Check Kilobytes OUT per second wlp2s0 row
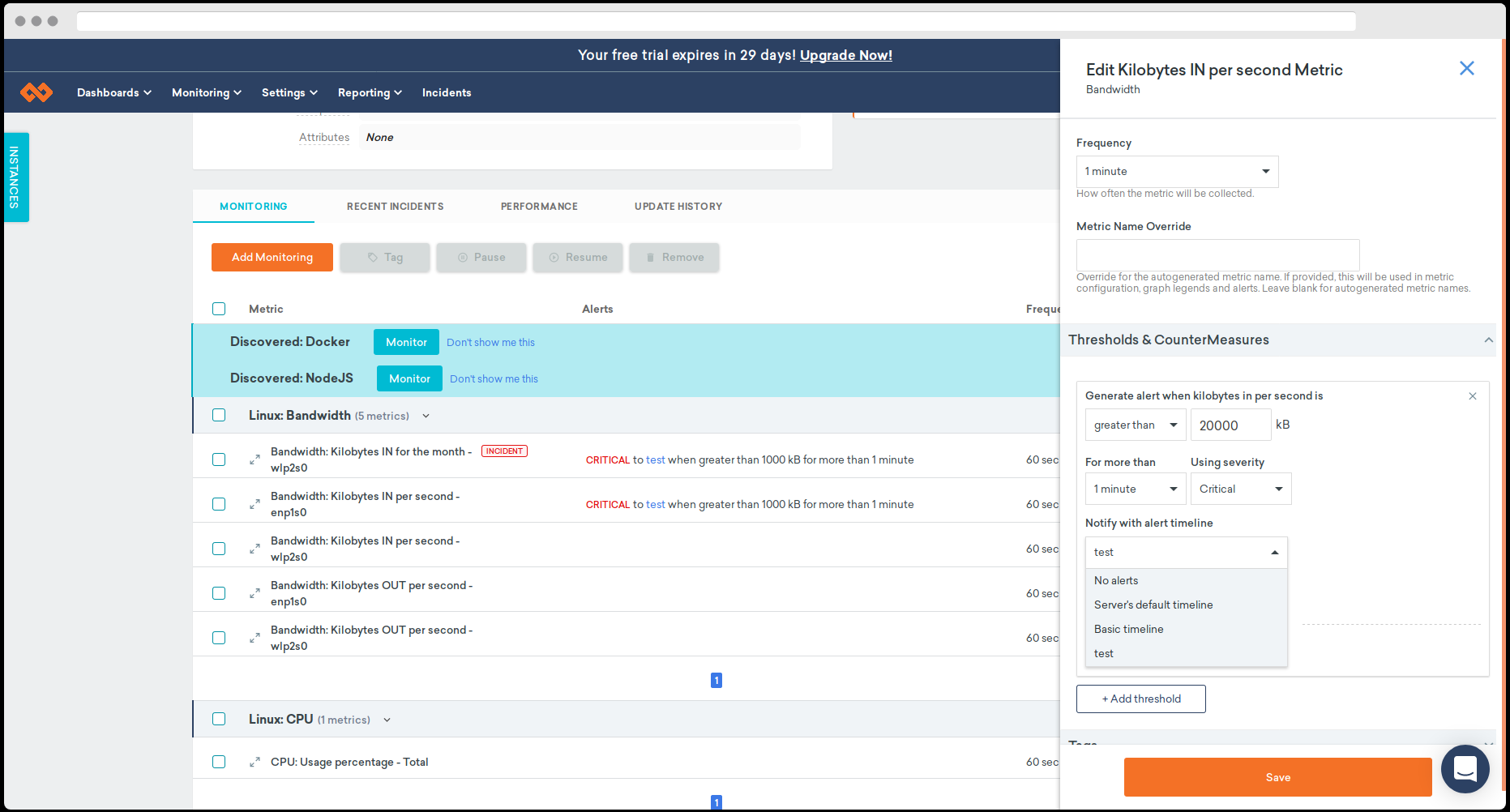This screenshot has width=1510, height=812. click(x=219, y=638)
